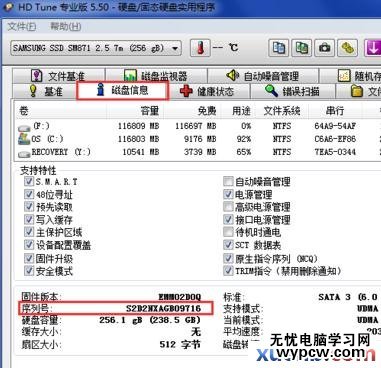The image size is (381, 368).
Task: Click the temperature thermometer icon
Action: pyautogui.click(x=200, y=48)
